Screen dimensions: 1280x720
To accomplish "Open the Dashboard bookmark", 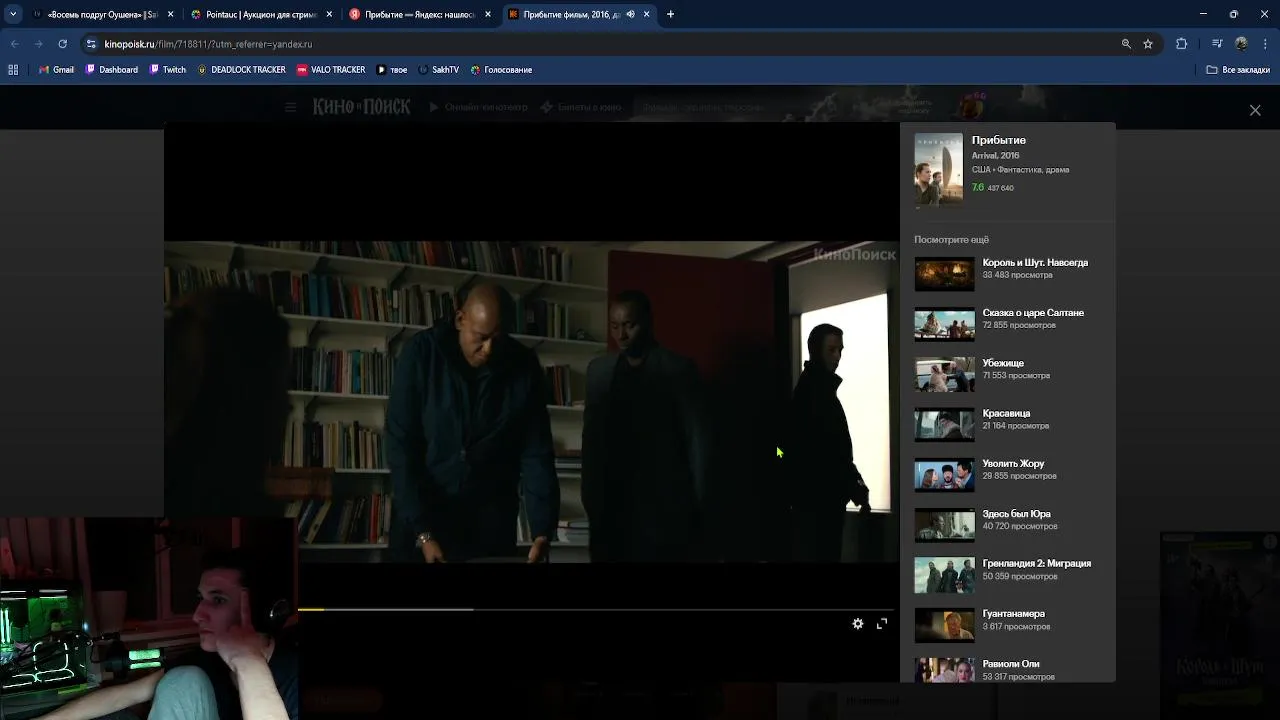I will [112, 70].
